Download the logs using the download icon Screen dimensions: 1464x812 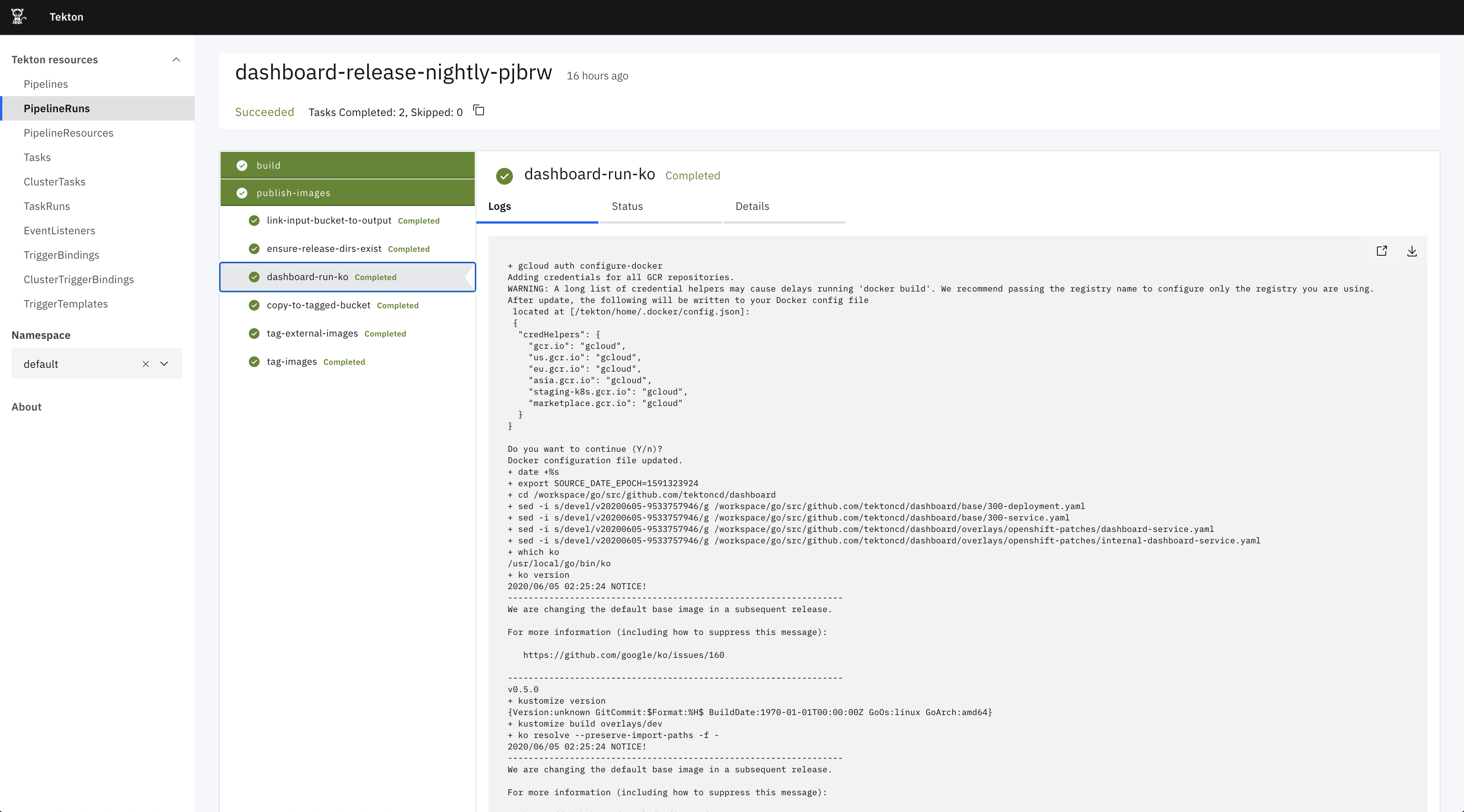[x=1412, y=251]
